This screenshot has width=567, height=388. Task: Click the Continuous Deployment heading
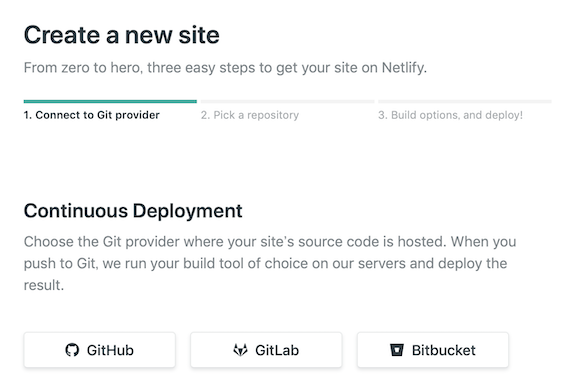(x=133, y=210)
